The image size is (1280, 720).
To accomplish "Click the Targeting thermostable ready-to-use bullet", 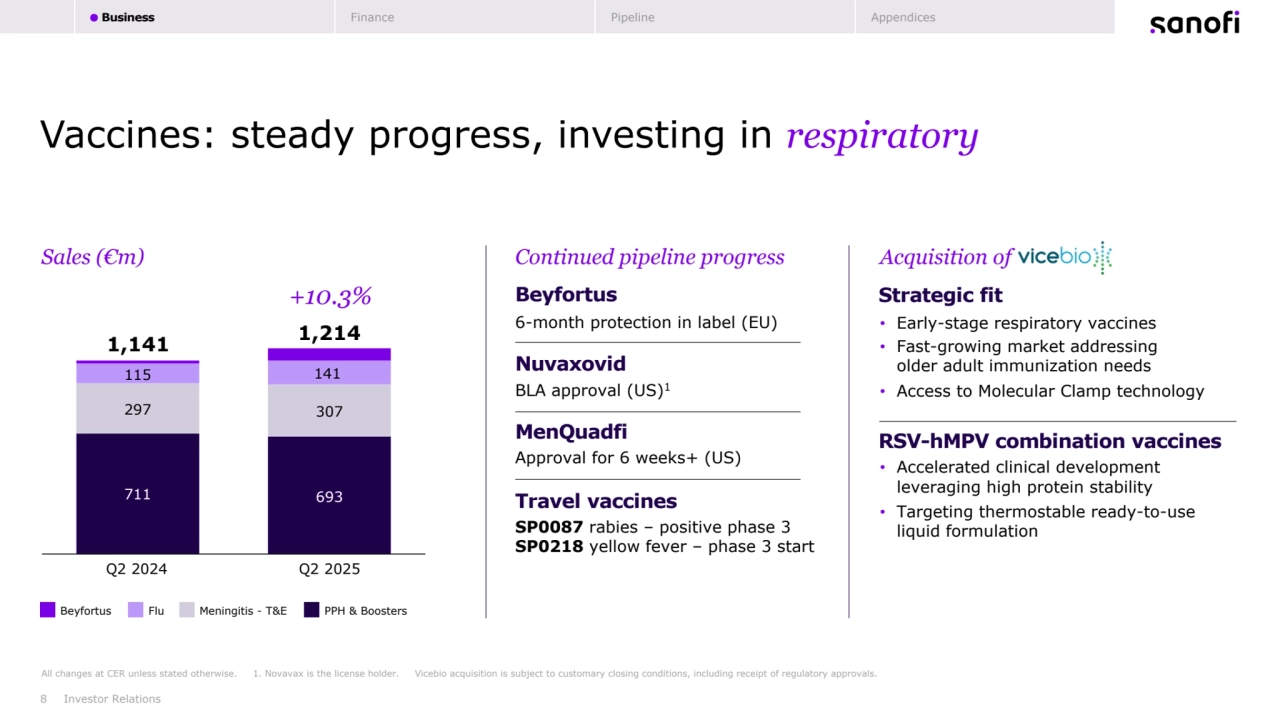I will (1045, 521).
